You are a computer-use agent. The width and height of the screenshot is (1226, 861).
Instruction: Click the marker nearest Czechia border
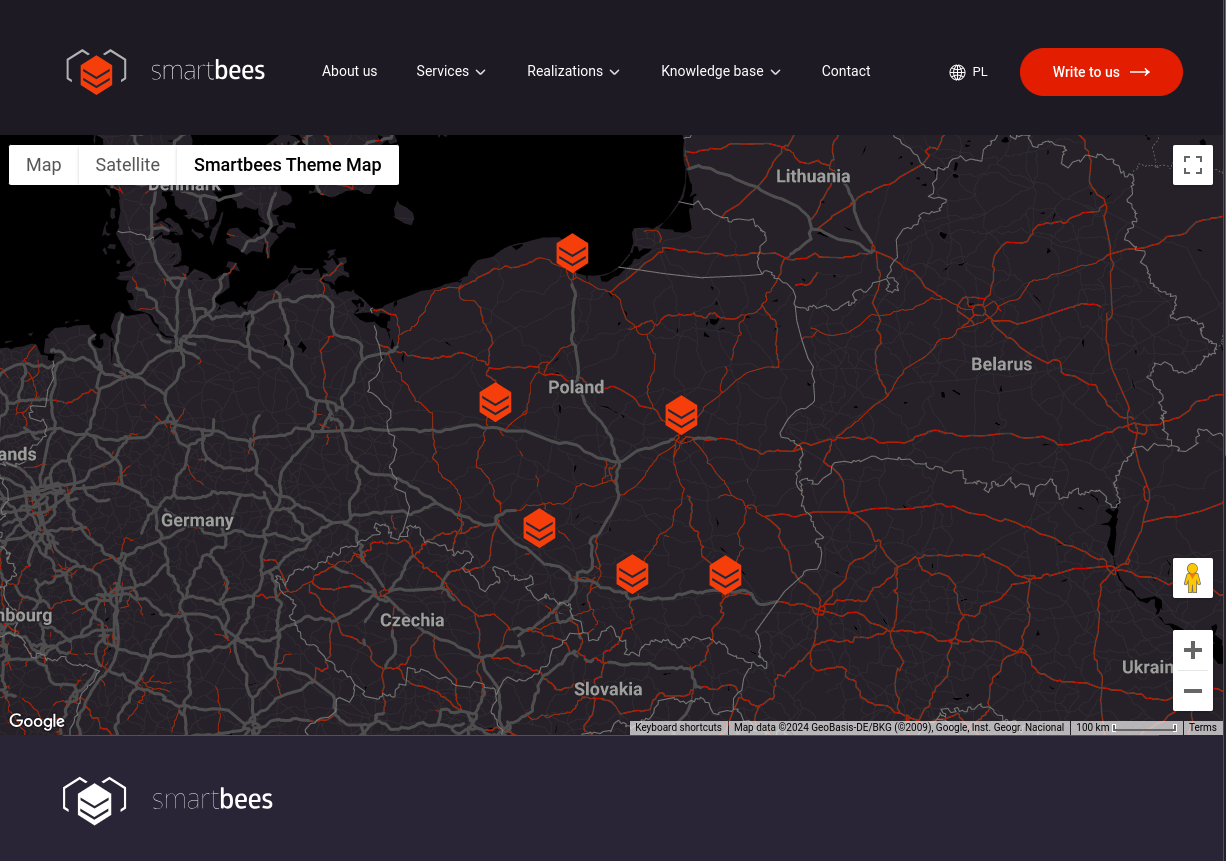539,528
